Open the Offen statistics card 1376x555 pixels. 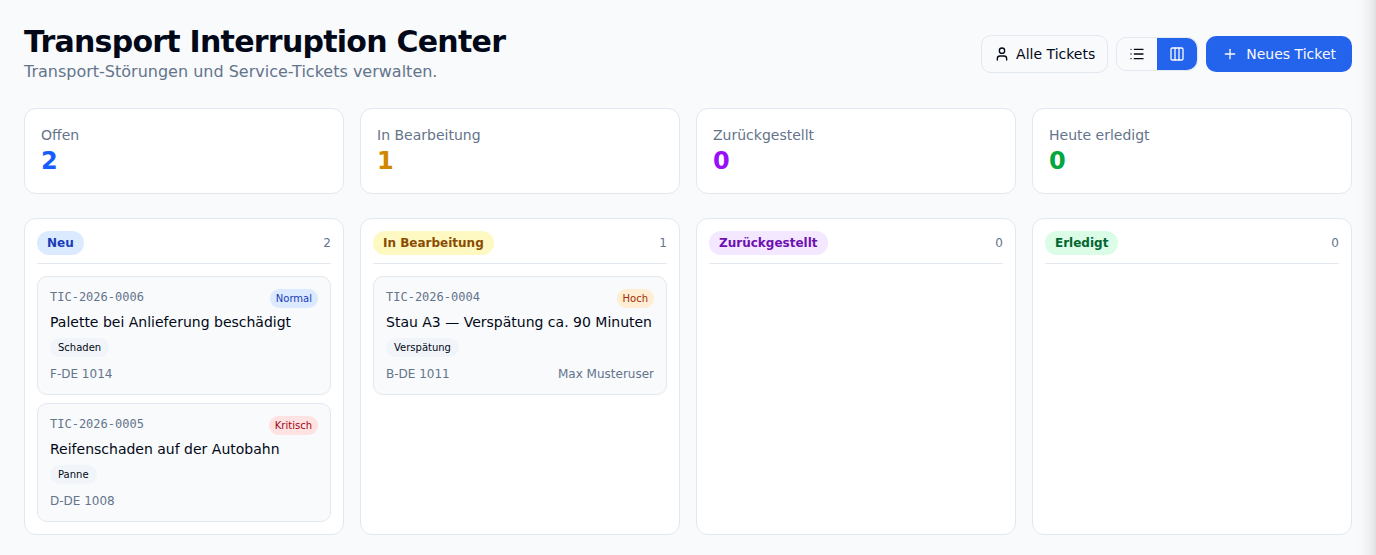click(x=184, y=151)
